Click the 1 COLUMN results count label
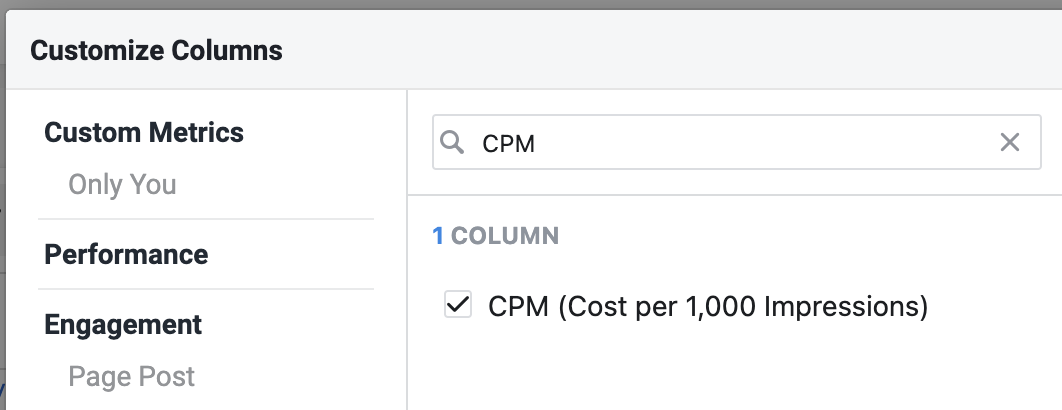 (495, 236)
